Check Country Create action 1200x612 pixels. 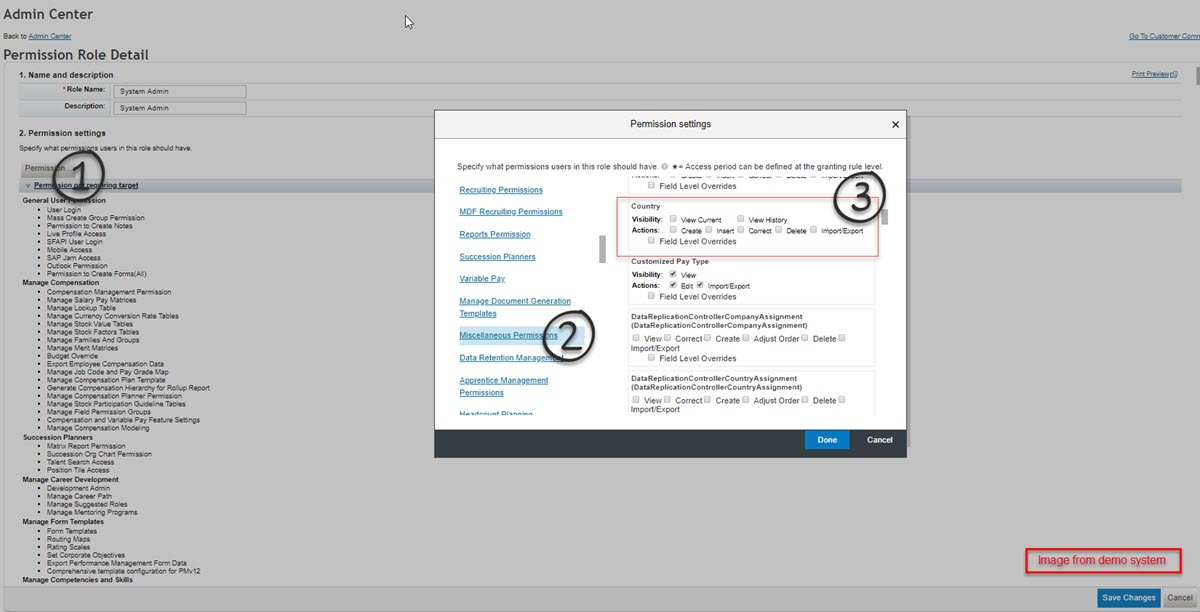pyautogui.click(x=673, y=229)
